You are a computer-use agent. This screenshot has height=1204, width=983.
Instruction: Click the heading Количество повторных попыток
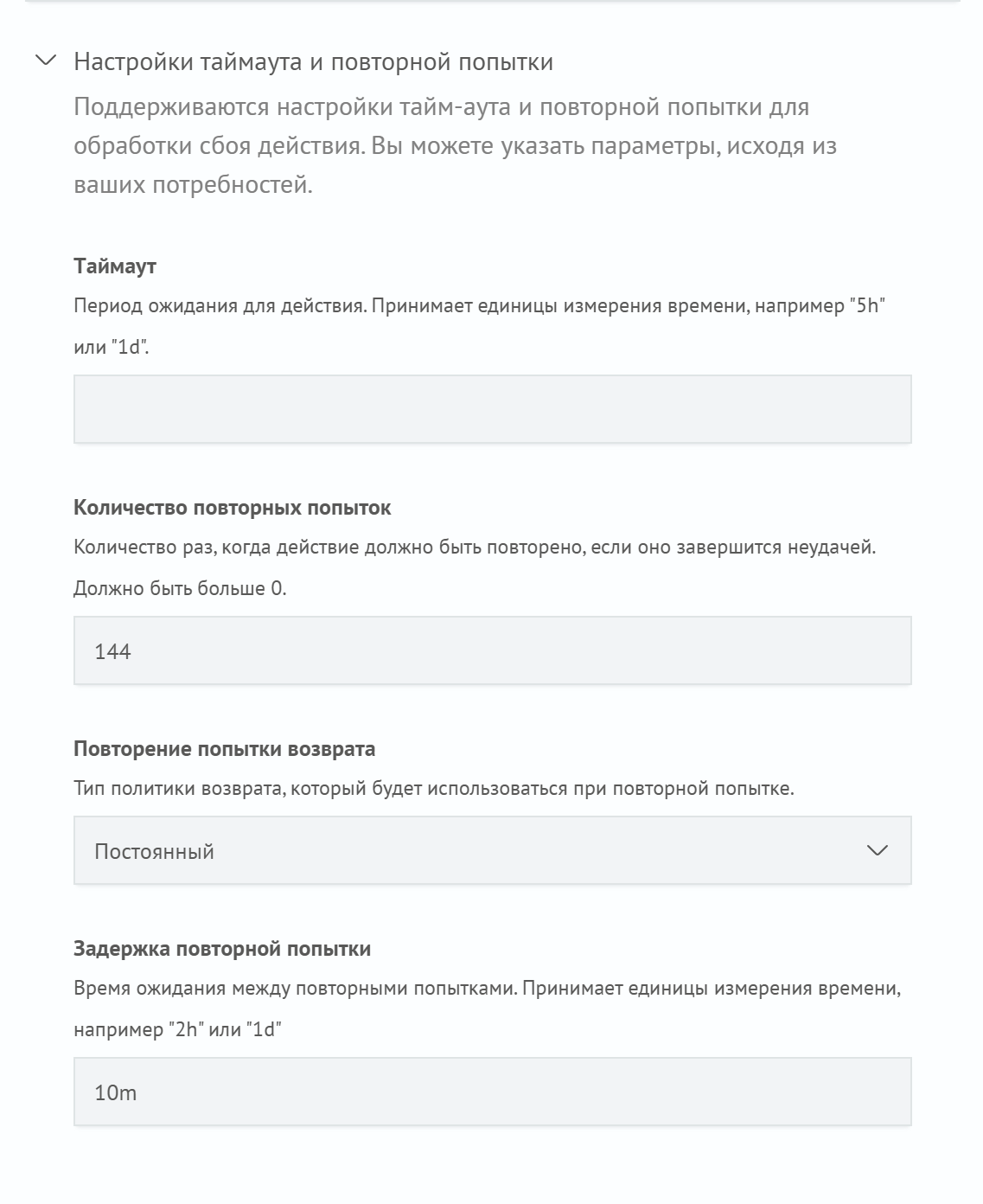point(233,507)
